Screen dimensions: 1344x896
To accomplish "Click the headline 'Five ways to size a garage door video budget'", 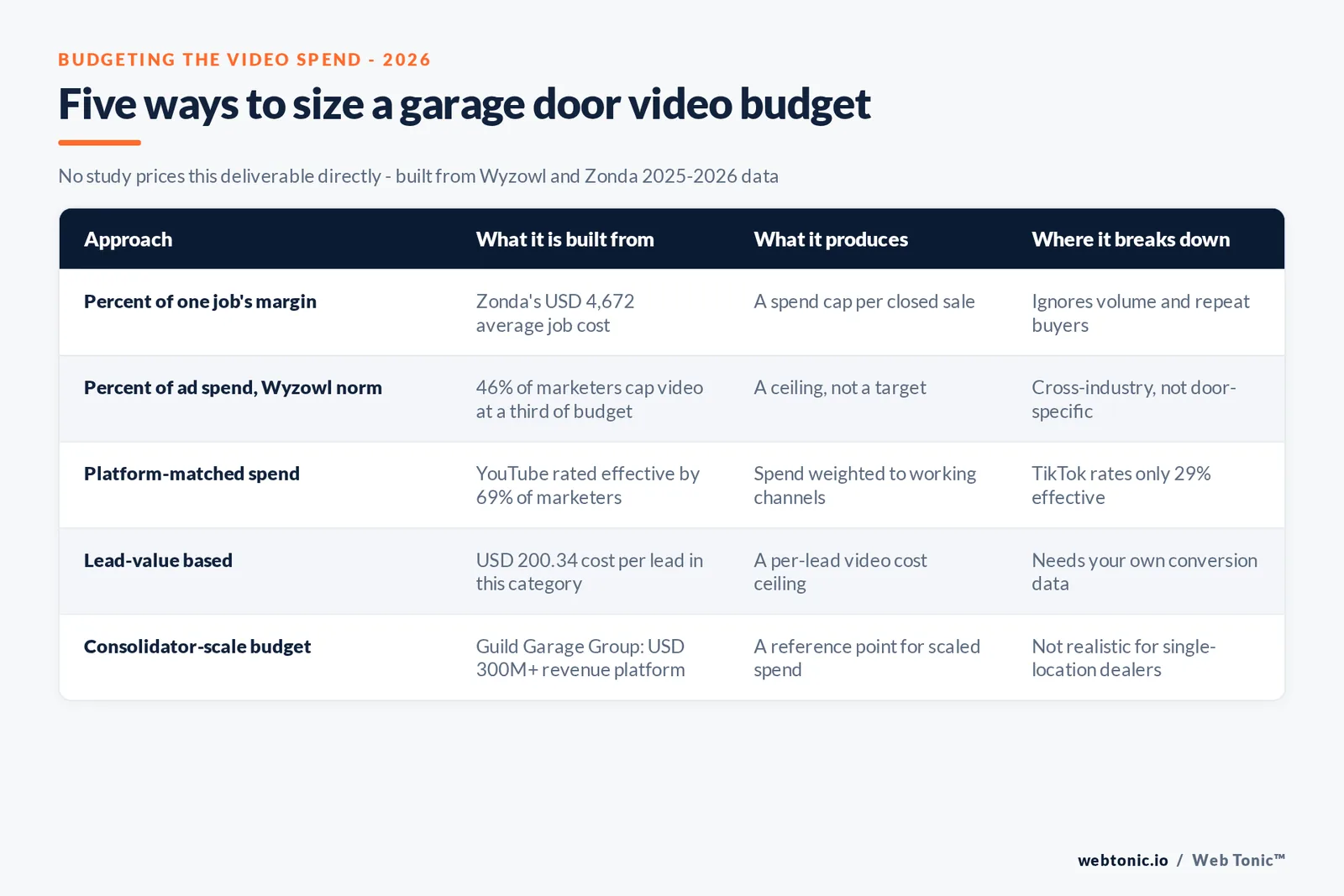I will pyautogui.click(x=465, y=105).
